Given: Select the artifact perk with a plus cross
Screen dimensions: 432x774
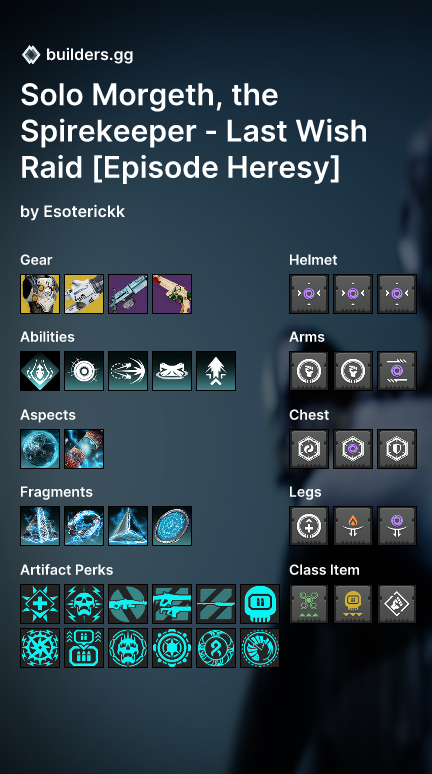Looking at the screenshot, I should point(40,604).
